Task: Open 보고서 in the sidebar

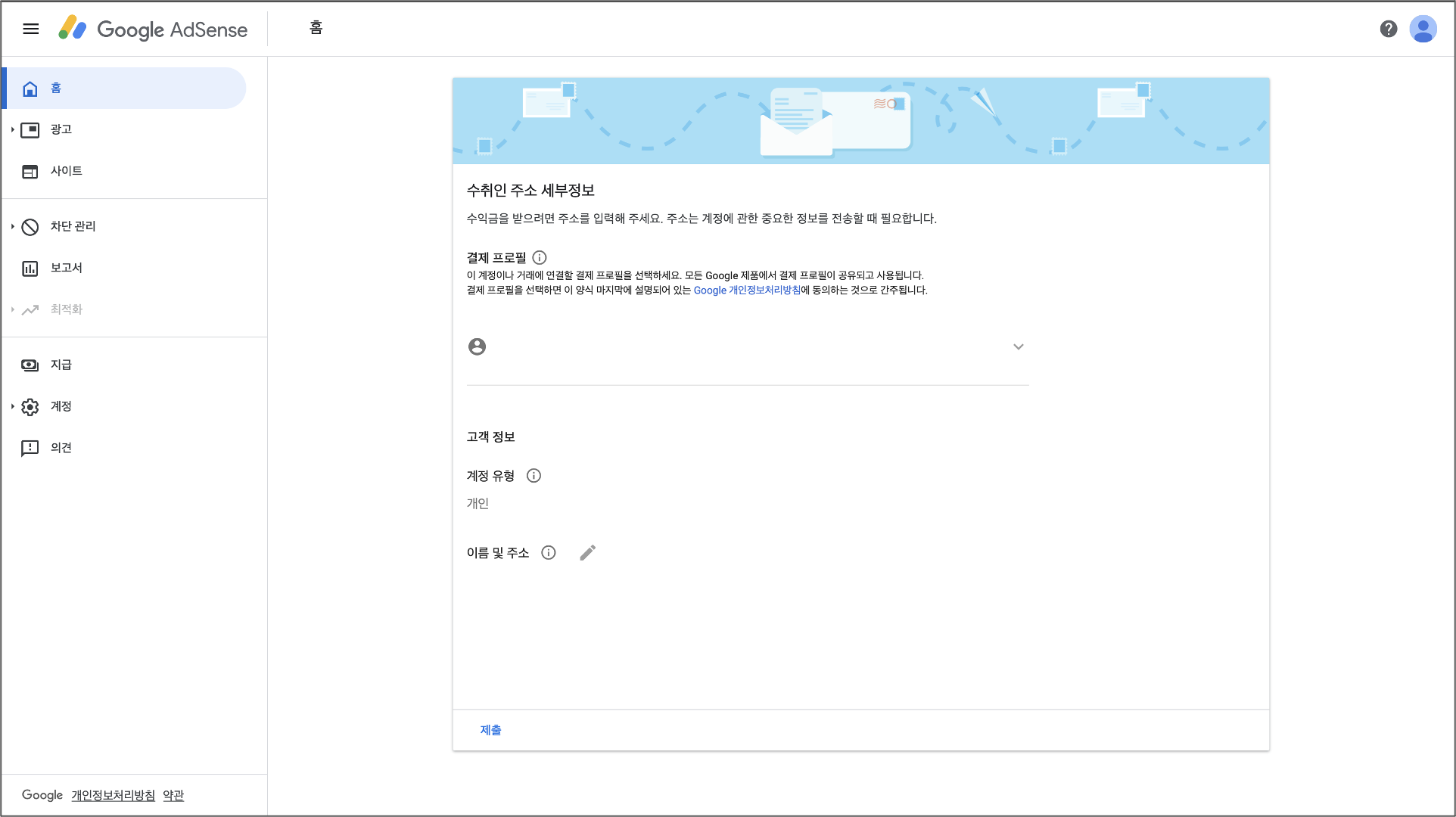Action: tap(66, 268)
